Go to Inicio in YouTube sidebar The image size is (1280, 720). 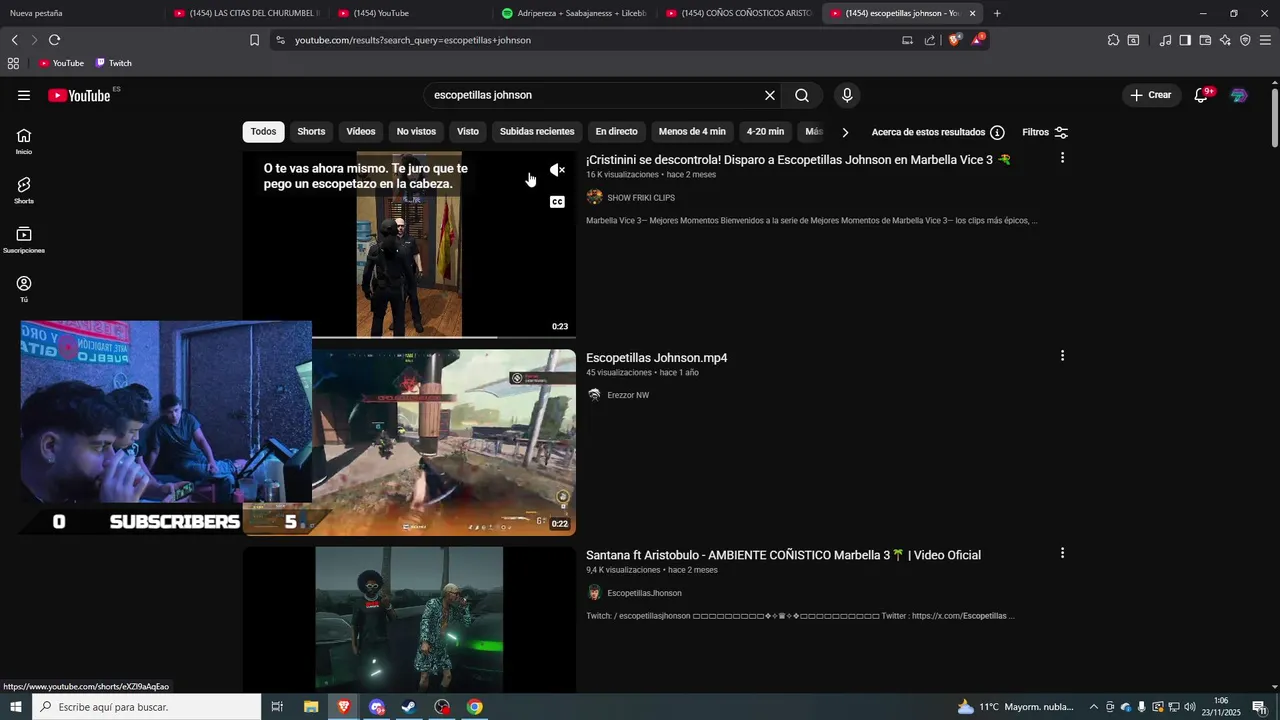click(x=24, y=141)
